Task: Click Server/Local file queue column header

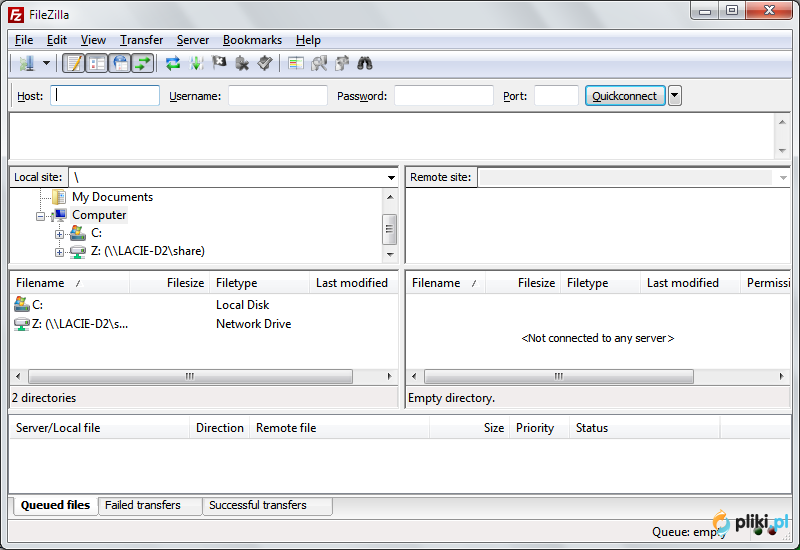Action: click(x=99, y=428)
